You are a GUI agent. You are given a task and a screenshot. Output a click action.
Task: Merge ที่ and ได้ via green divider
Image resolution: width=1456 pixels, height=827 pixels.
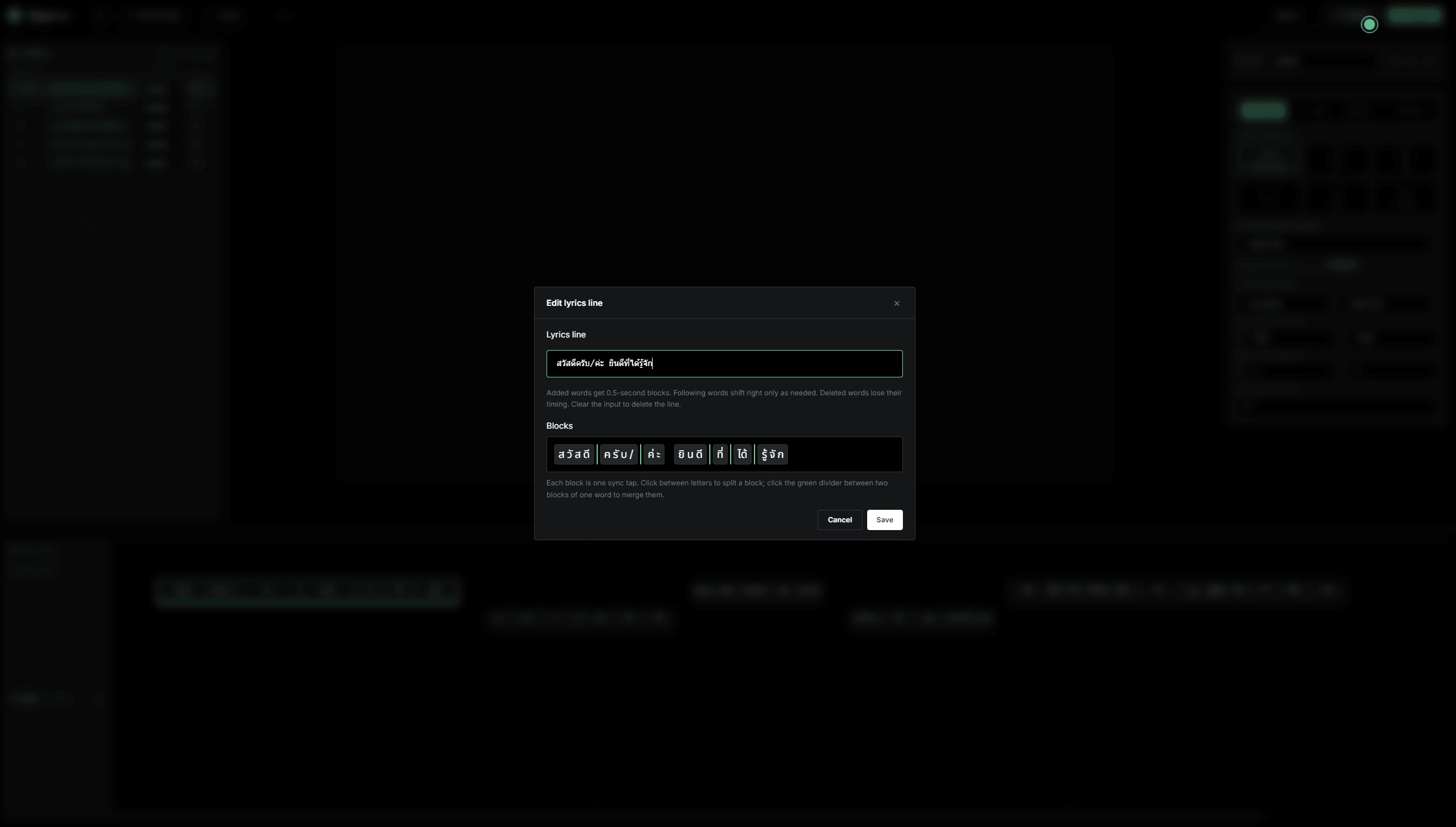731,454
